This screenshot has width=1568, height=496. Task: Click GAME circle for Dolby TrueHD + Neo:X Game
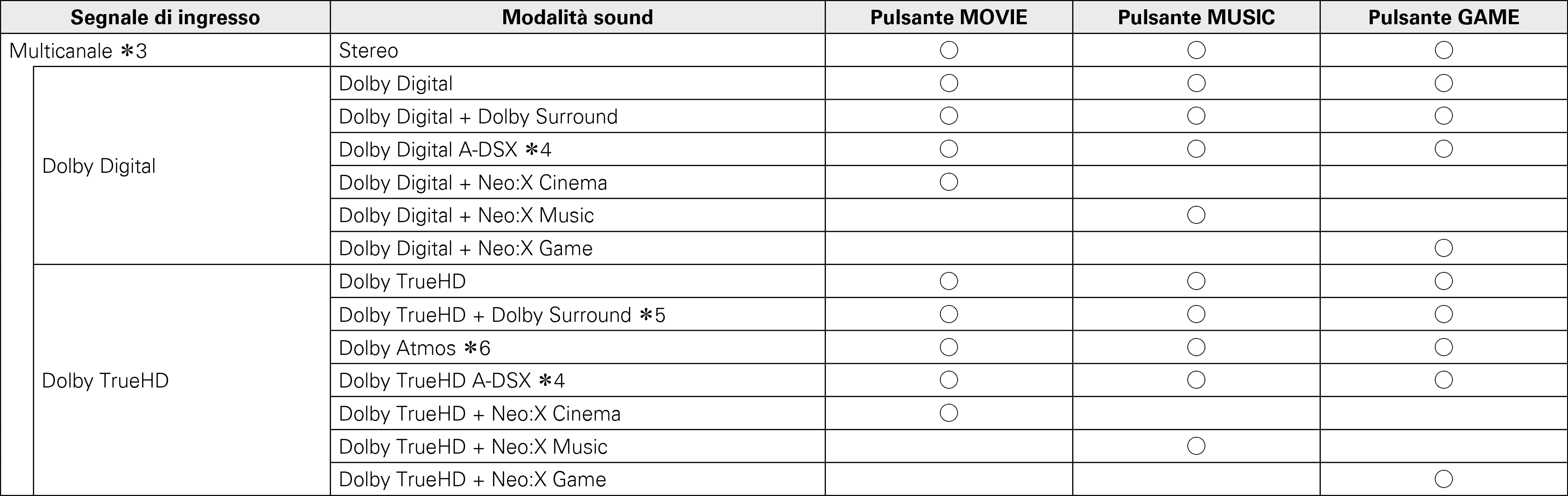coord(1443,480)
